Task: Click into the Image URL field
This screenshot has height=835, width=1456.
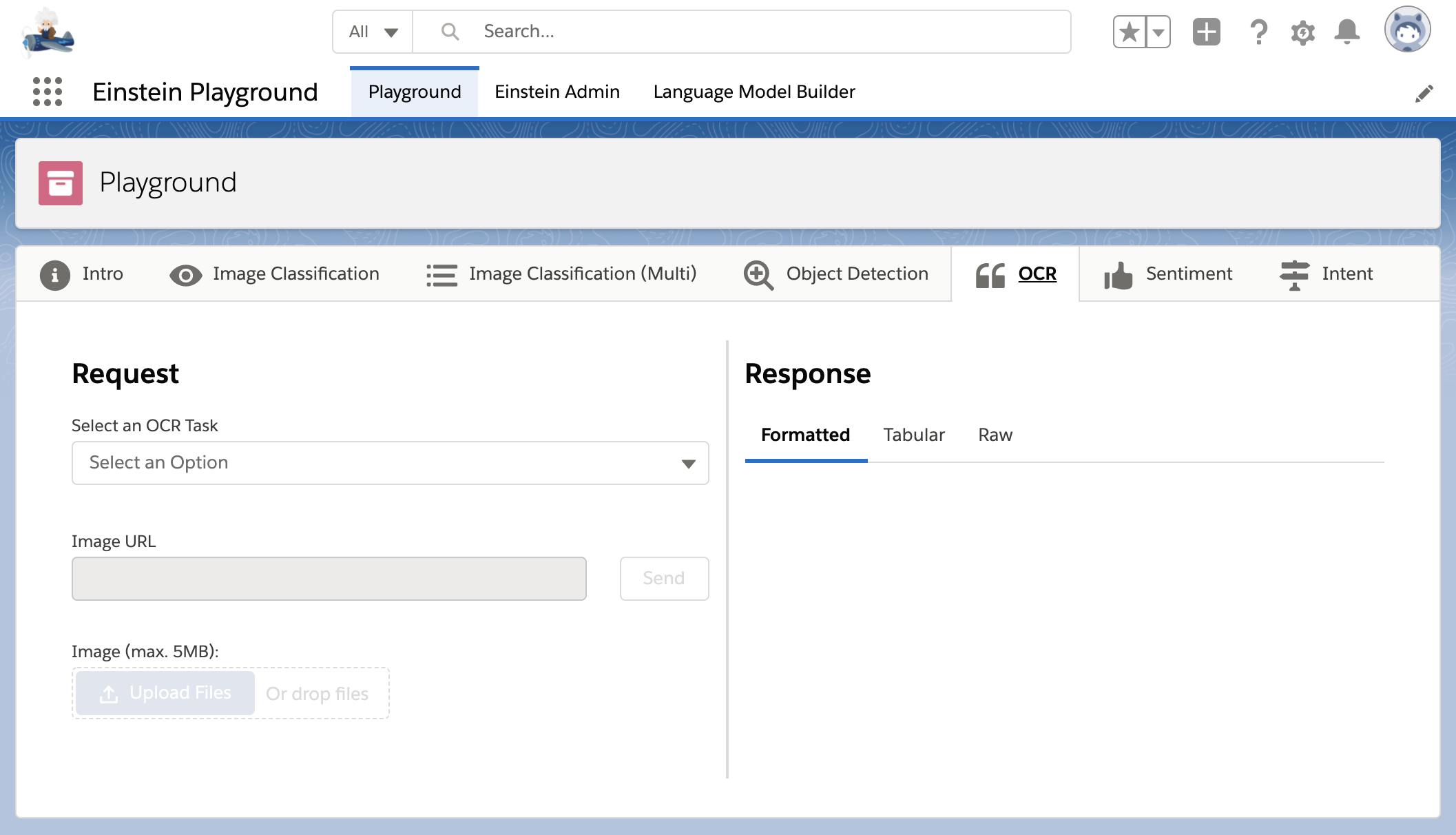Action: 329,579
